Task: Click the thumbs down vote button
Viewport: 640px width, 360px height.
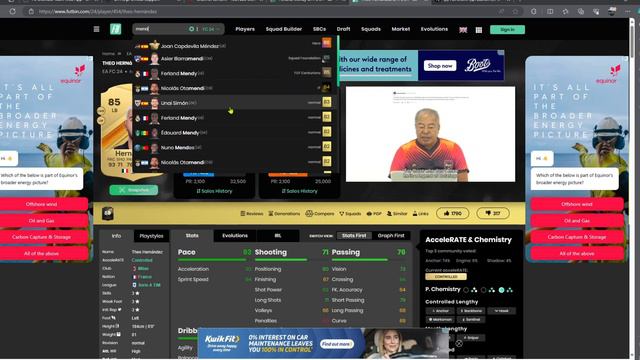Action: click(493, 213)
